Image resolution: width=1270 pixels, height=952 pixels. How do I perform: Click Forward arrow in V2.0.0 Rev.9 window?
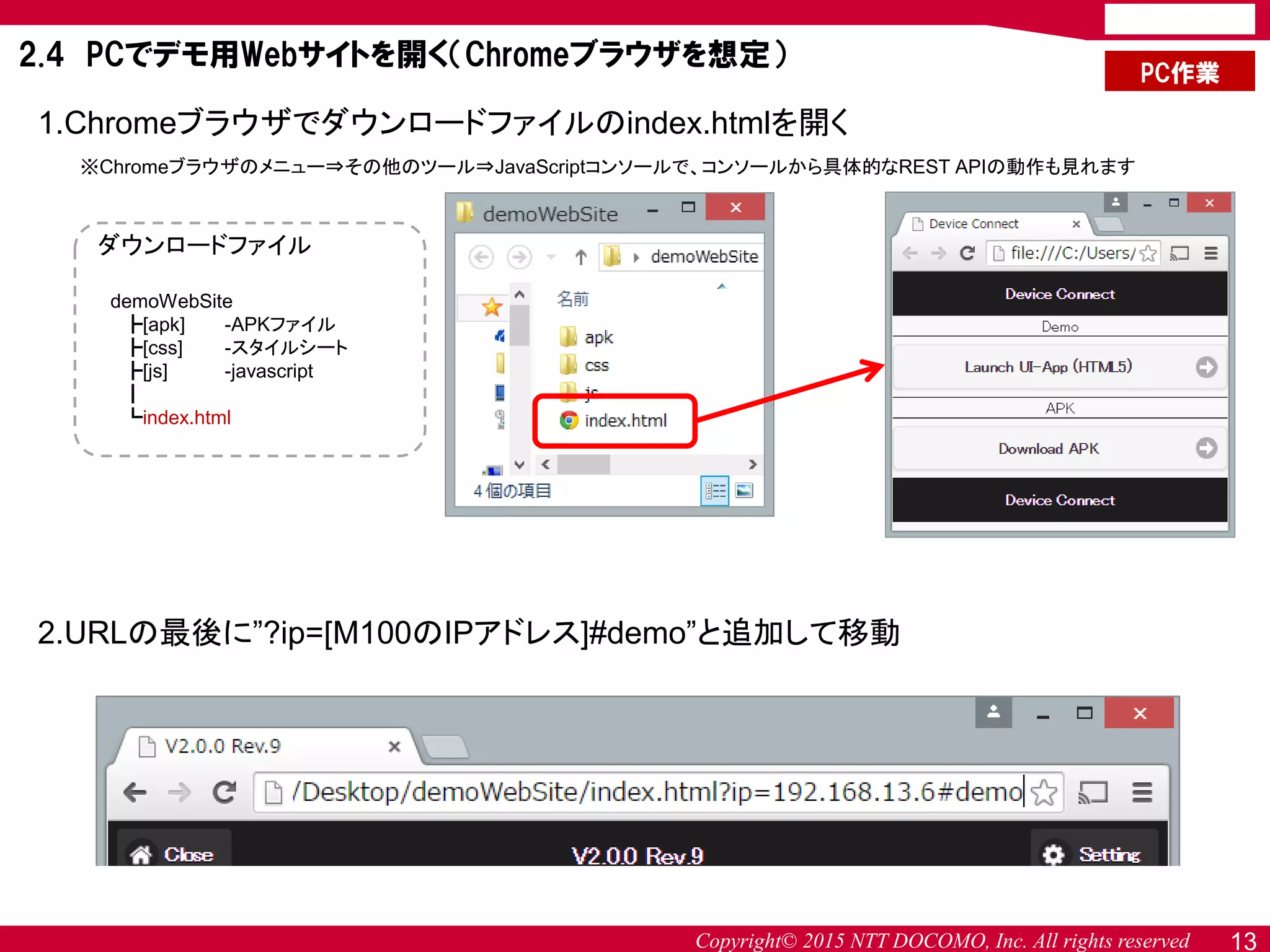pos(180,792)
